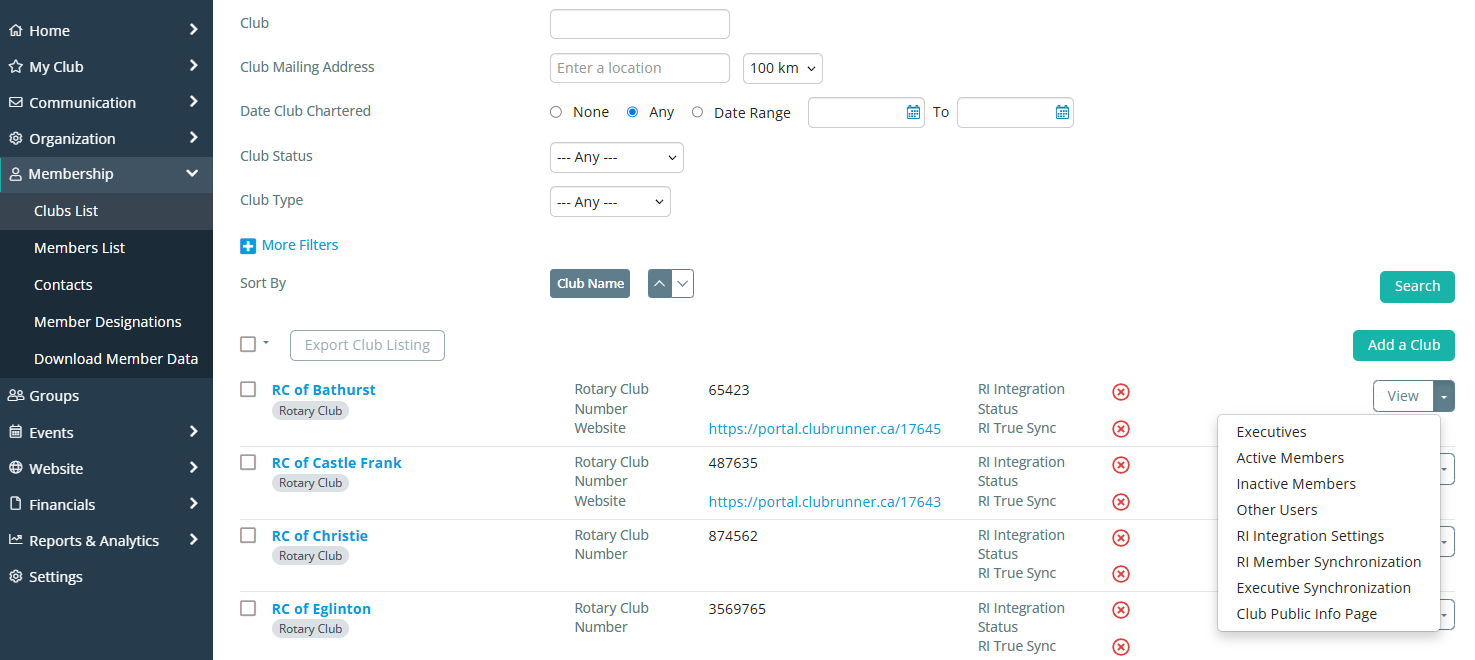Open the portal.clubrunner.ca/17645 website link
The image size is (1475, 660).
click(825, 429)
